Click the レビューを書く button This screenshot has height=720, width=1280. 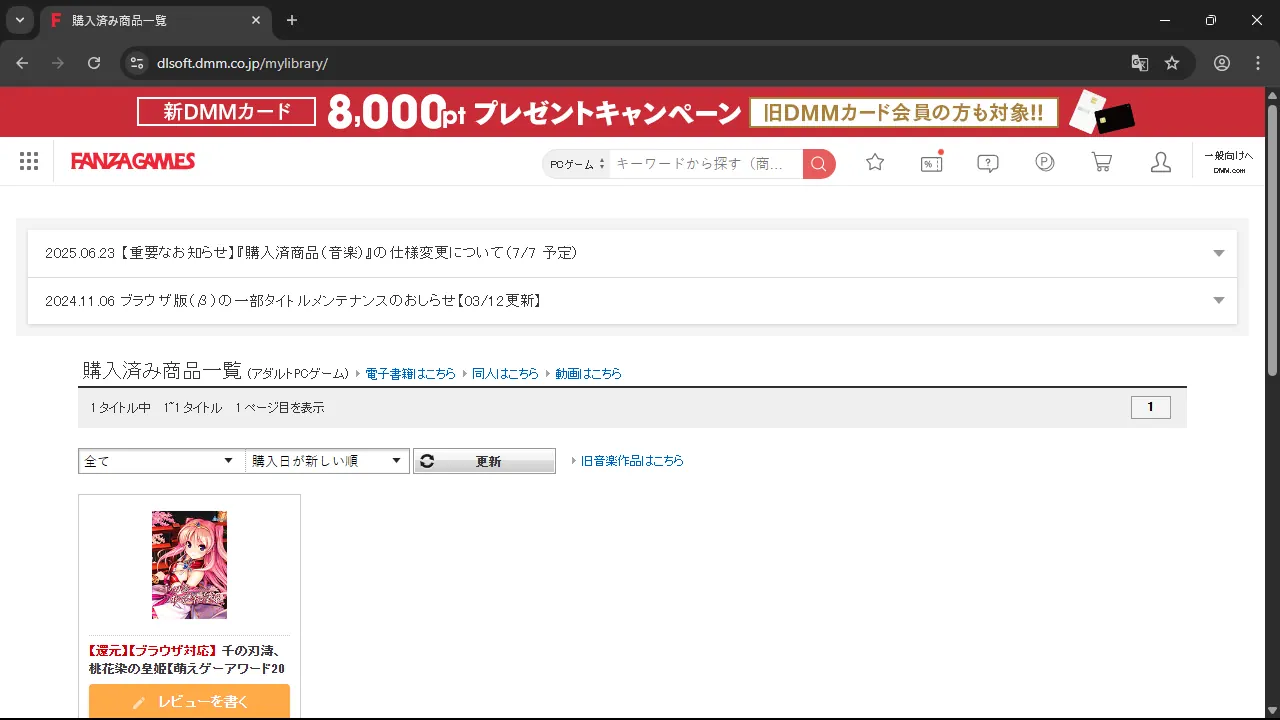pos(189,701)
